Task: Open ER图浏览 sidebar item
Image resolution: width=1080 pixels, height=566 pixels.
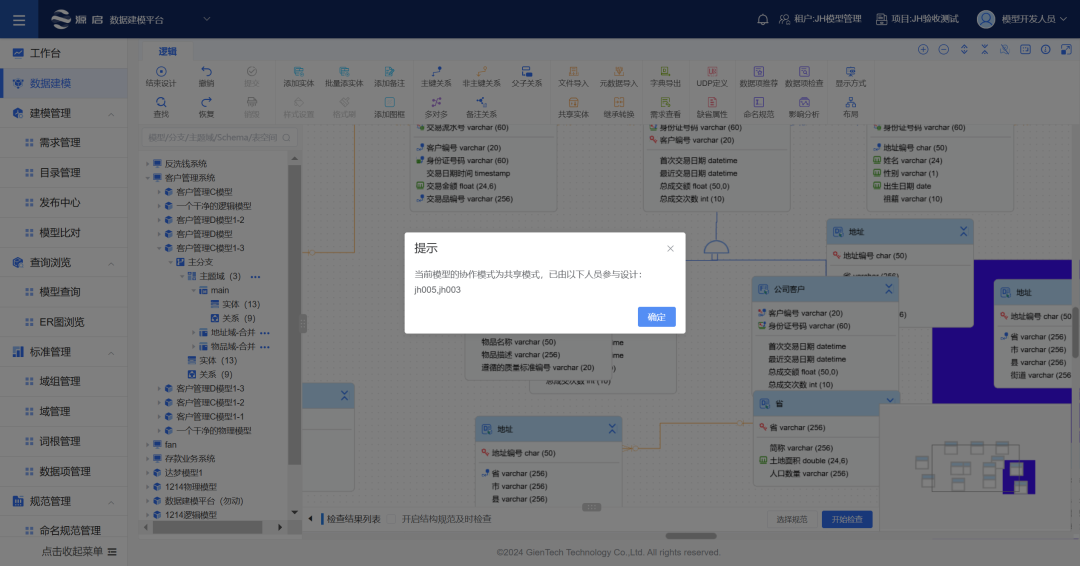Action: [x=63, y=322]
